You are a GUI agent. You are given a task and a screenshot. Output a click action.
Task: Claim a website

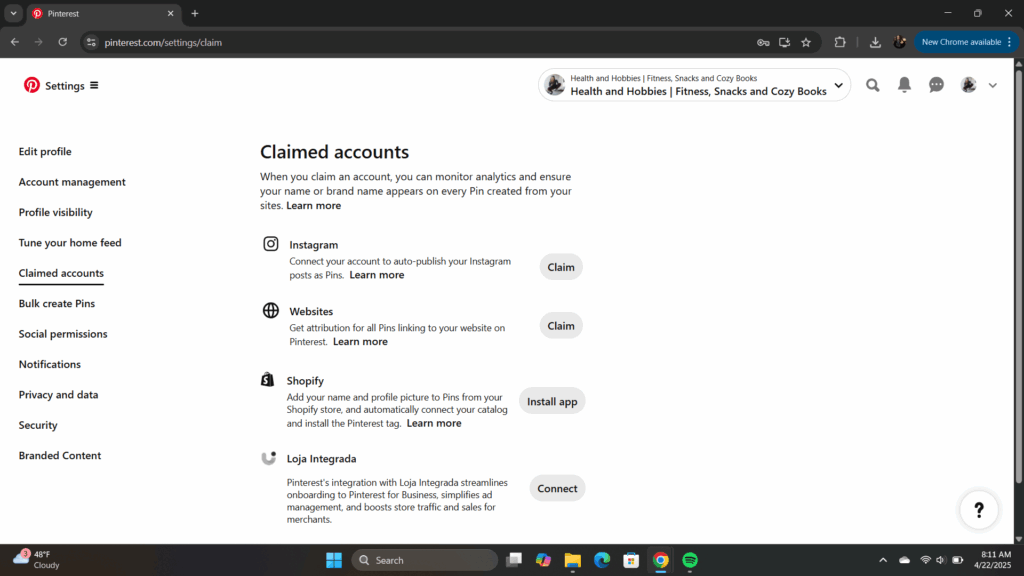[x=561, y=326]
